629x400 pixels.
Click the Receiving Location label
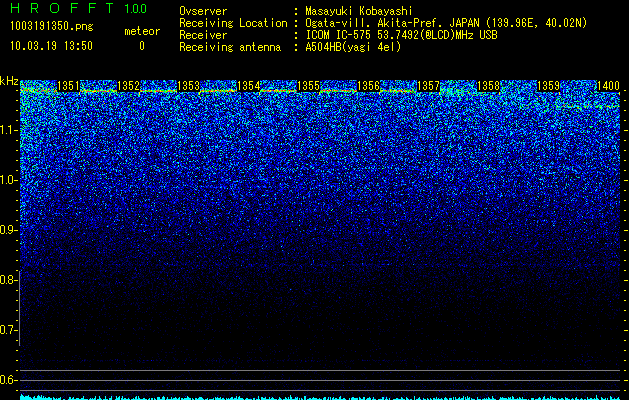[x=233, y=23]
